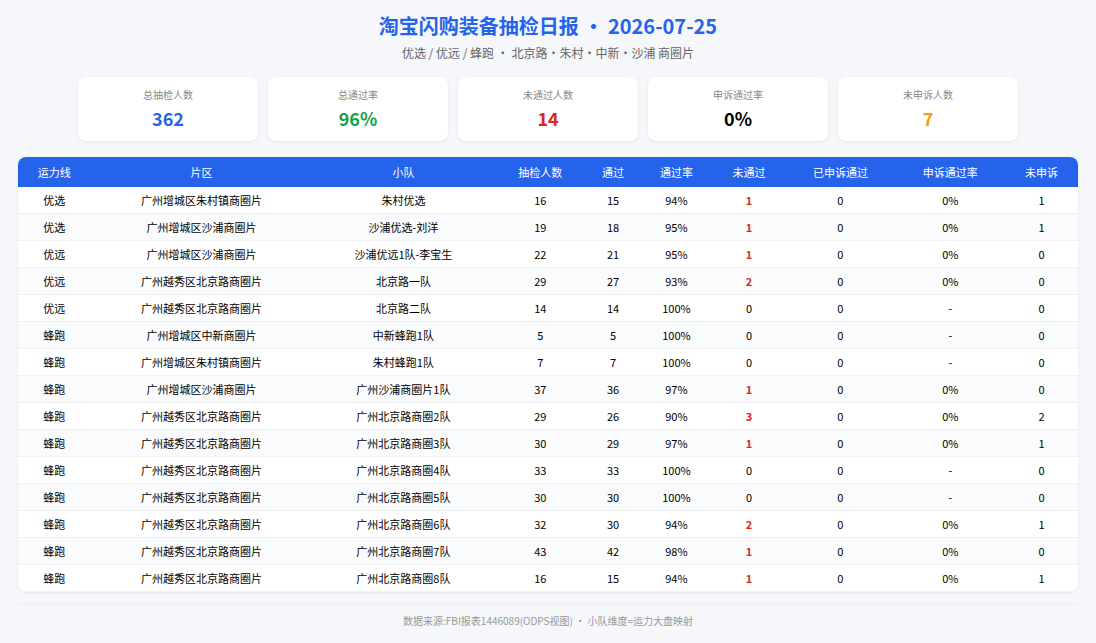
Task: Click red 未通过 value 2 in 商圈6队 row
Action: (x=749, y=526)
